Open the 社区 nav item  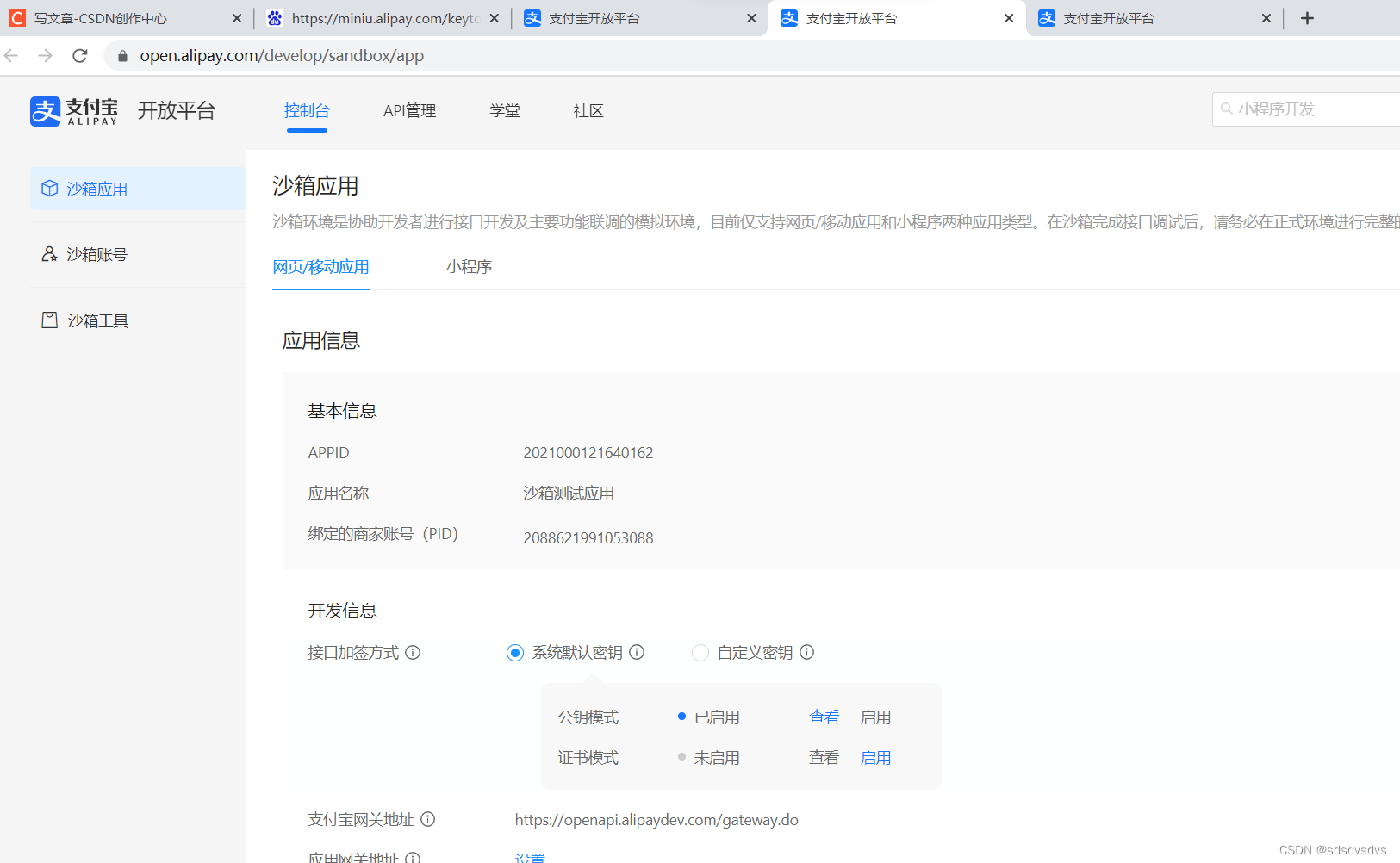coord(588,111)
